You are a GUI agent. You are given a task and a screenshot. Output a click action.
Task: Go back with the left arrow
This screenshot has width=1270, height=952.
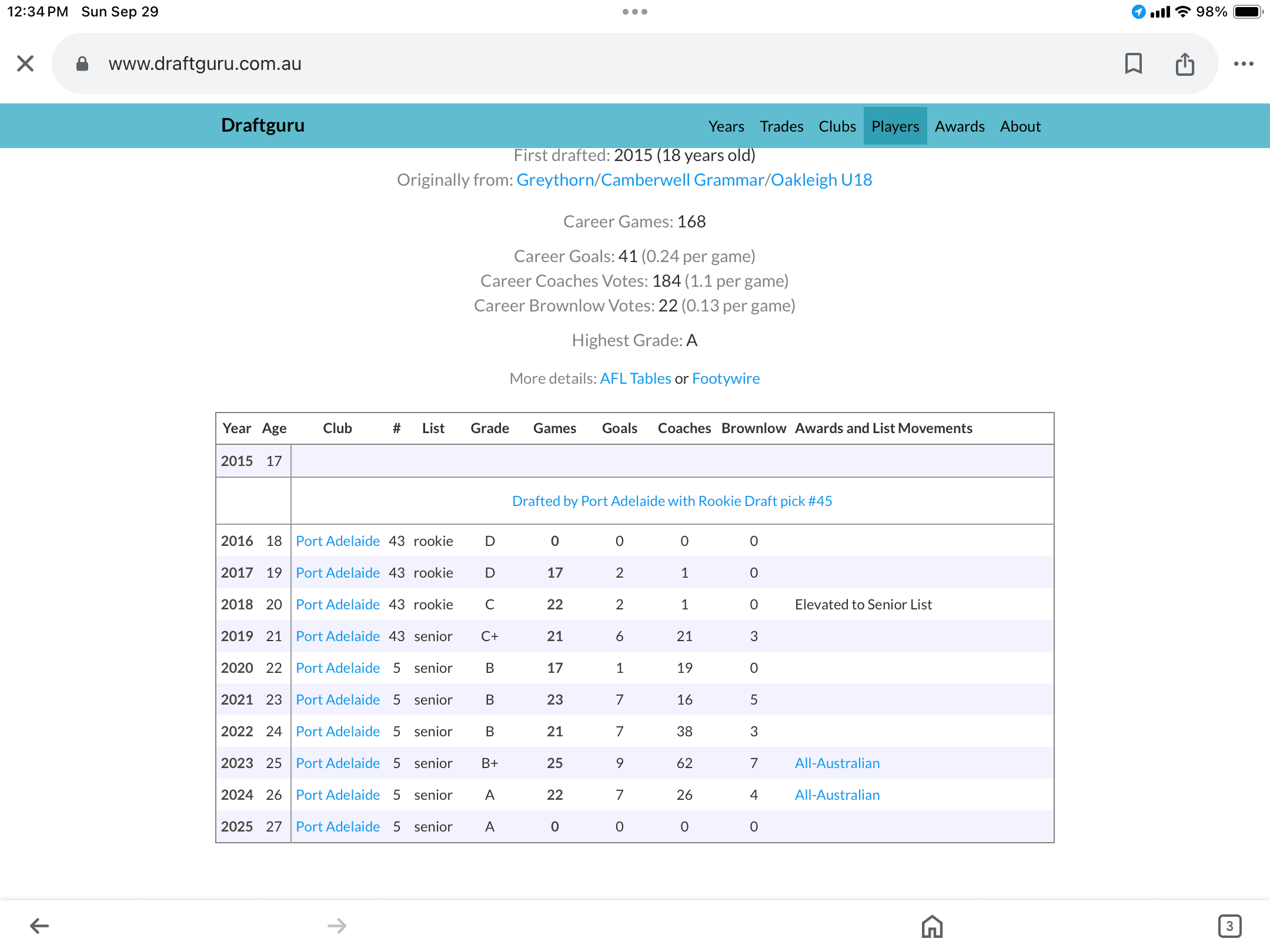[39, 926]
